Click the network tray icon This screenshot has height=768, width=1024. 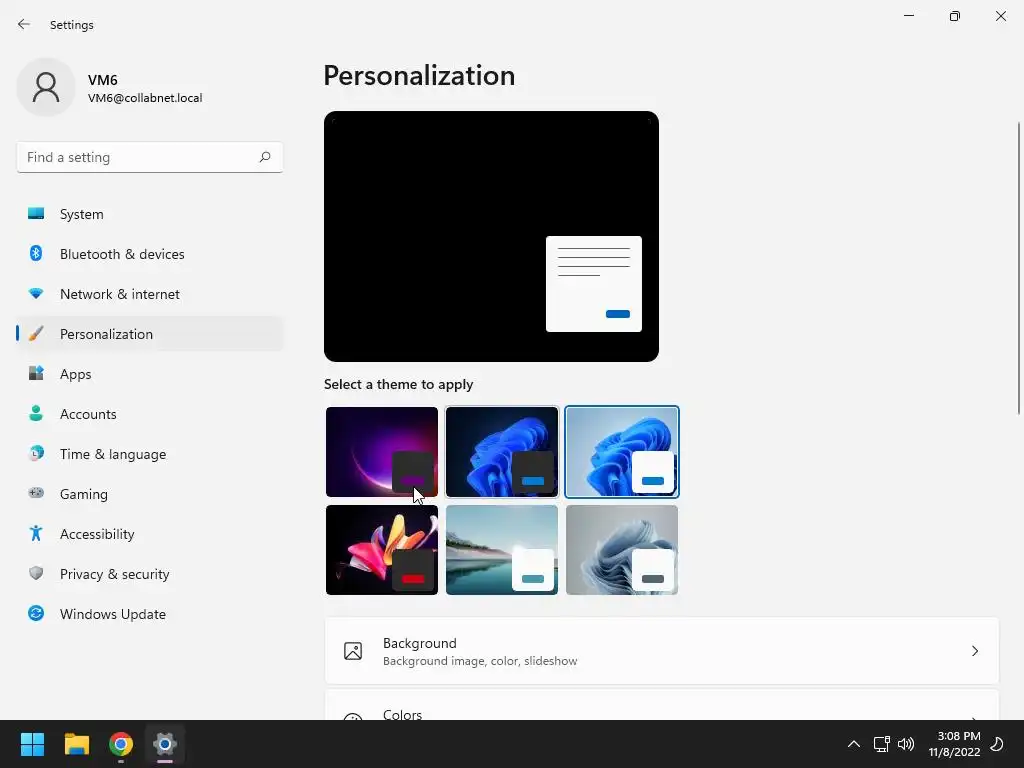pos(882,744)
